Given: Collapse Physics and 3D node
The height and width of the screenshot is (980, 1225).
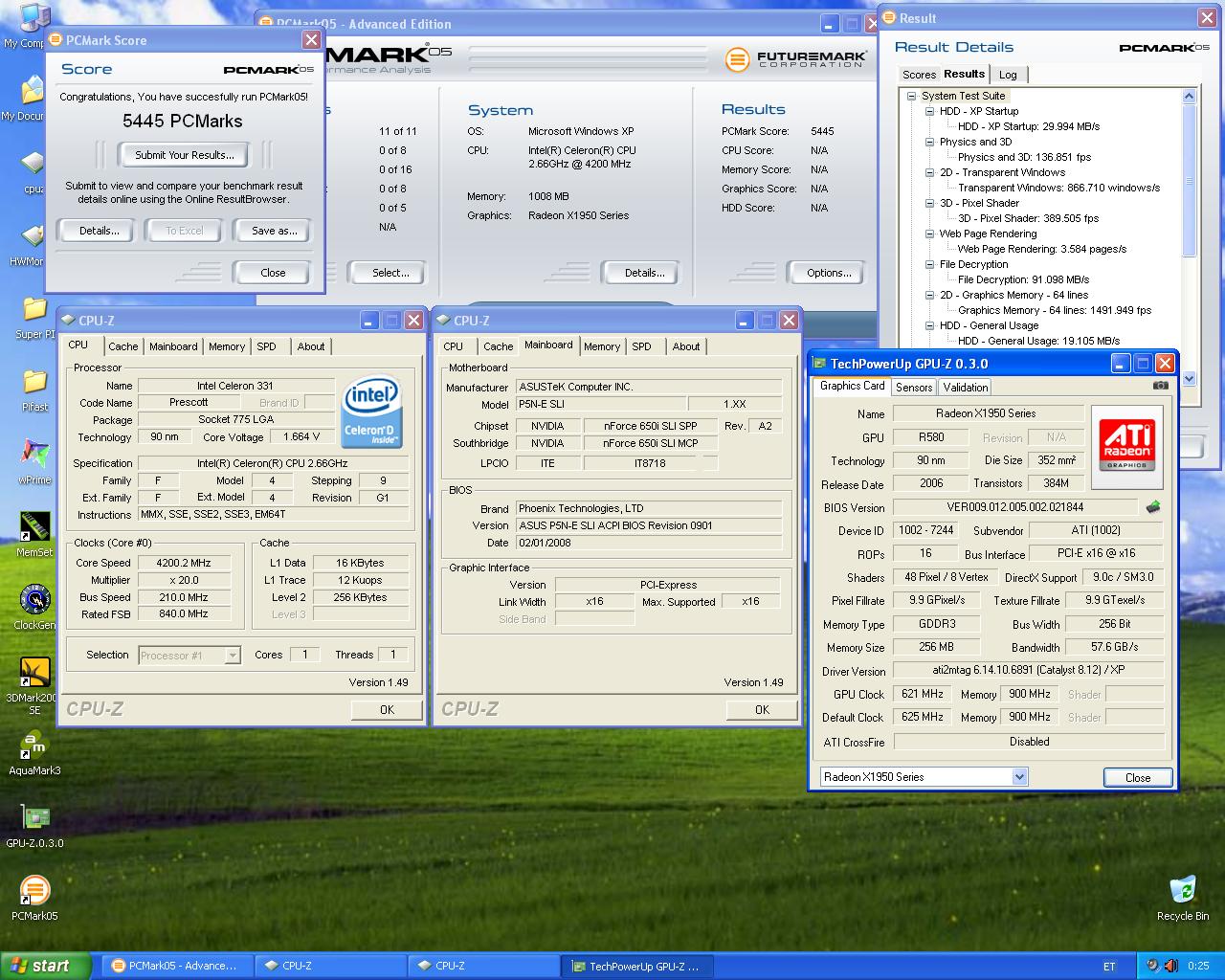Looking at the screenshot, I should pos(930,142).
